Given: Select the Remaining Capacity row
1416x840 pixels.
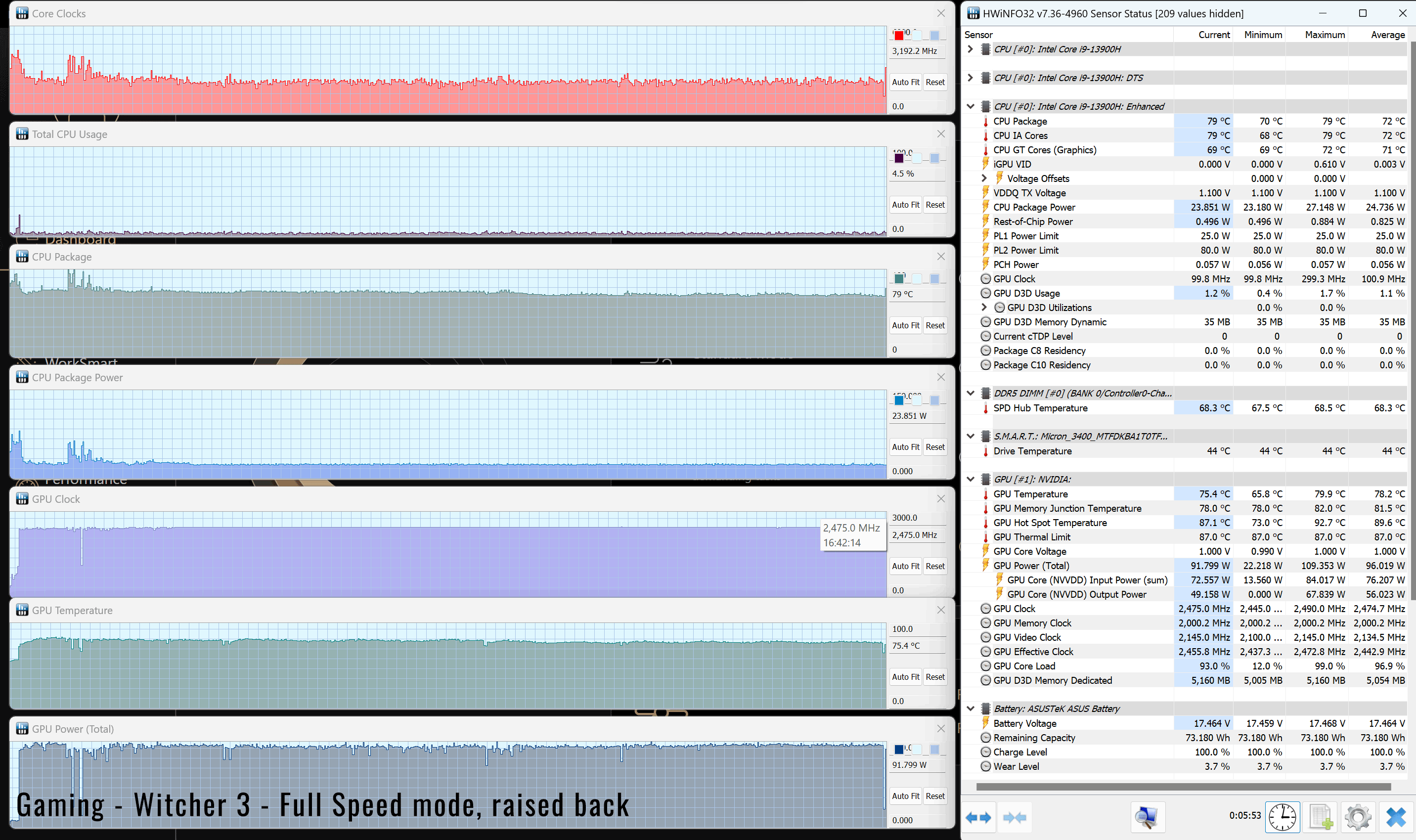Looking at the screenshot, I should coord(1185,738).
